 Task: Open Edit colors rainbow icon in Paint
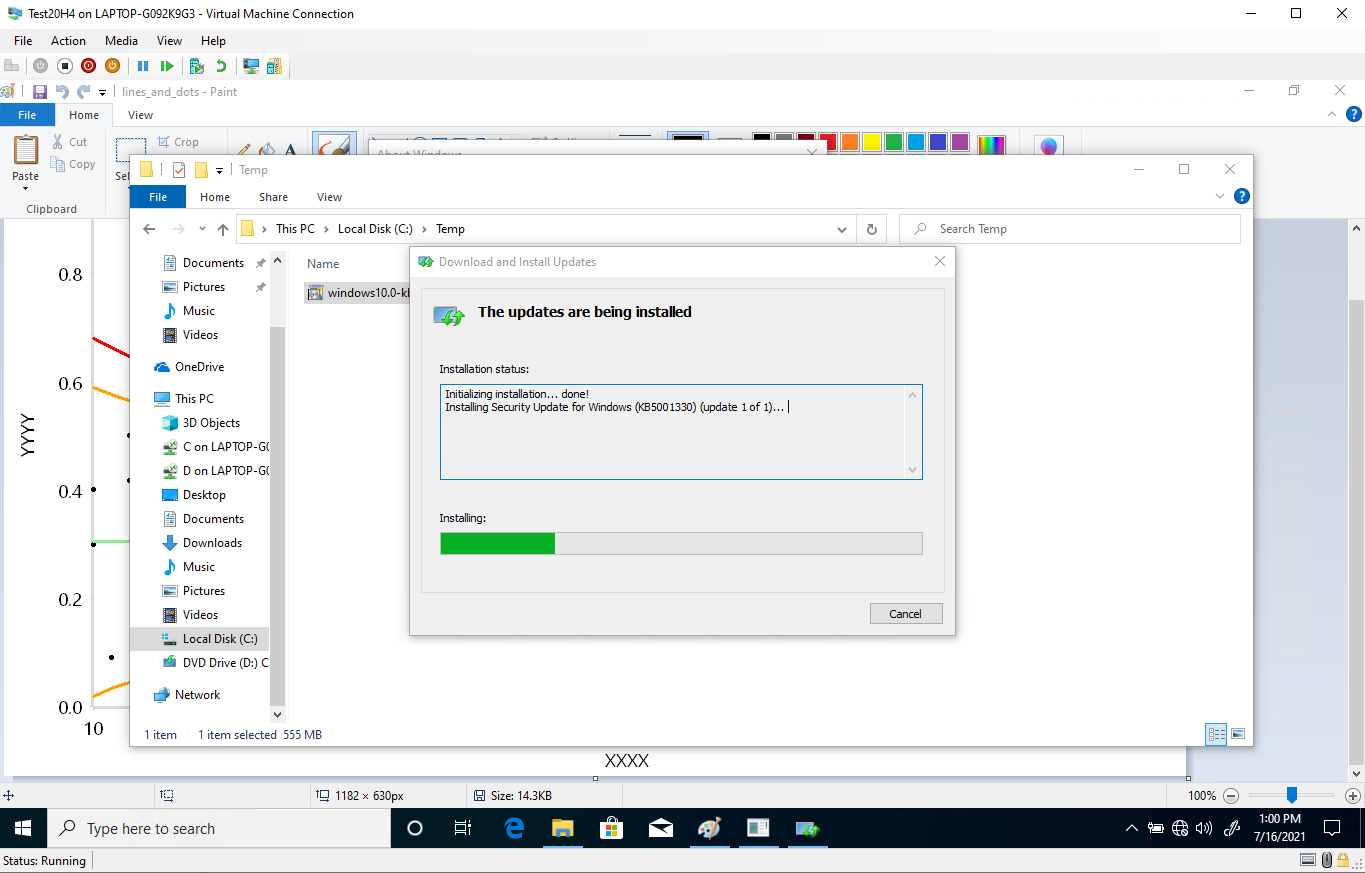(x=991, y=146)
